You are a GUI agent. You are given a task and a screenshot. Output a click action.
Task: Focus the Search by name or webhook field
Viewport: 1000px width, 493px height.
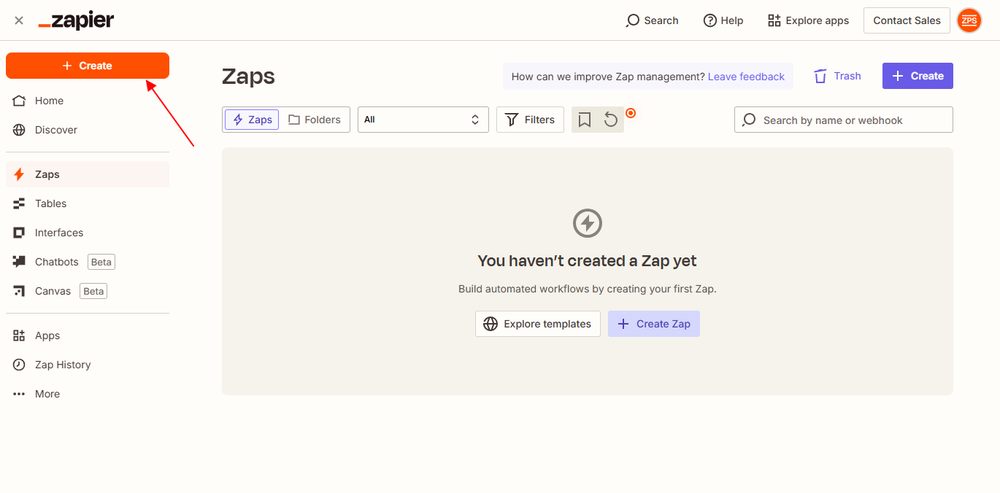tap(844, 120)
